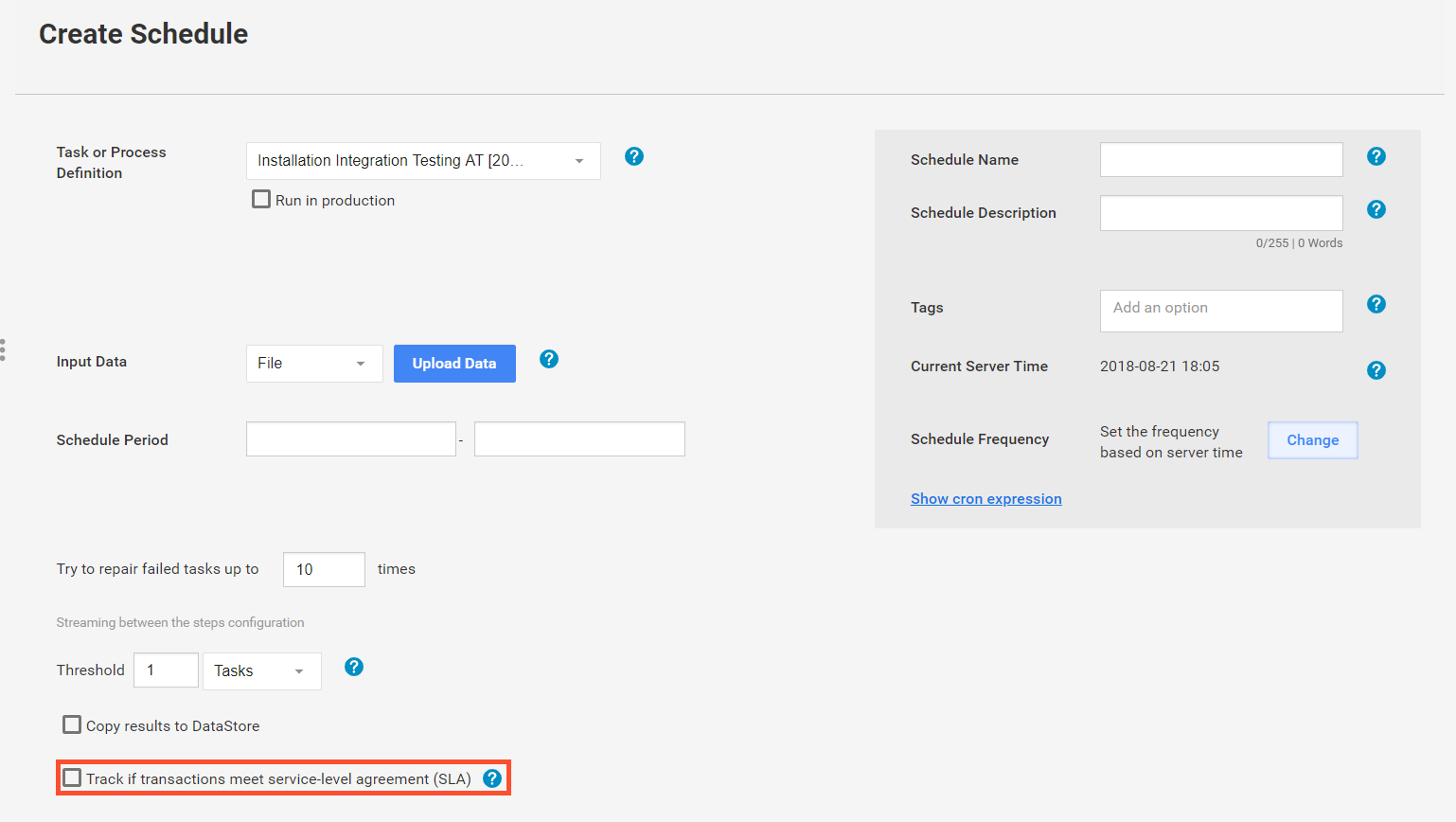Open help icon for SLA tracking option
The width and height of the screenshot is (1456, 822).
pos(492,778)
